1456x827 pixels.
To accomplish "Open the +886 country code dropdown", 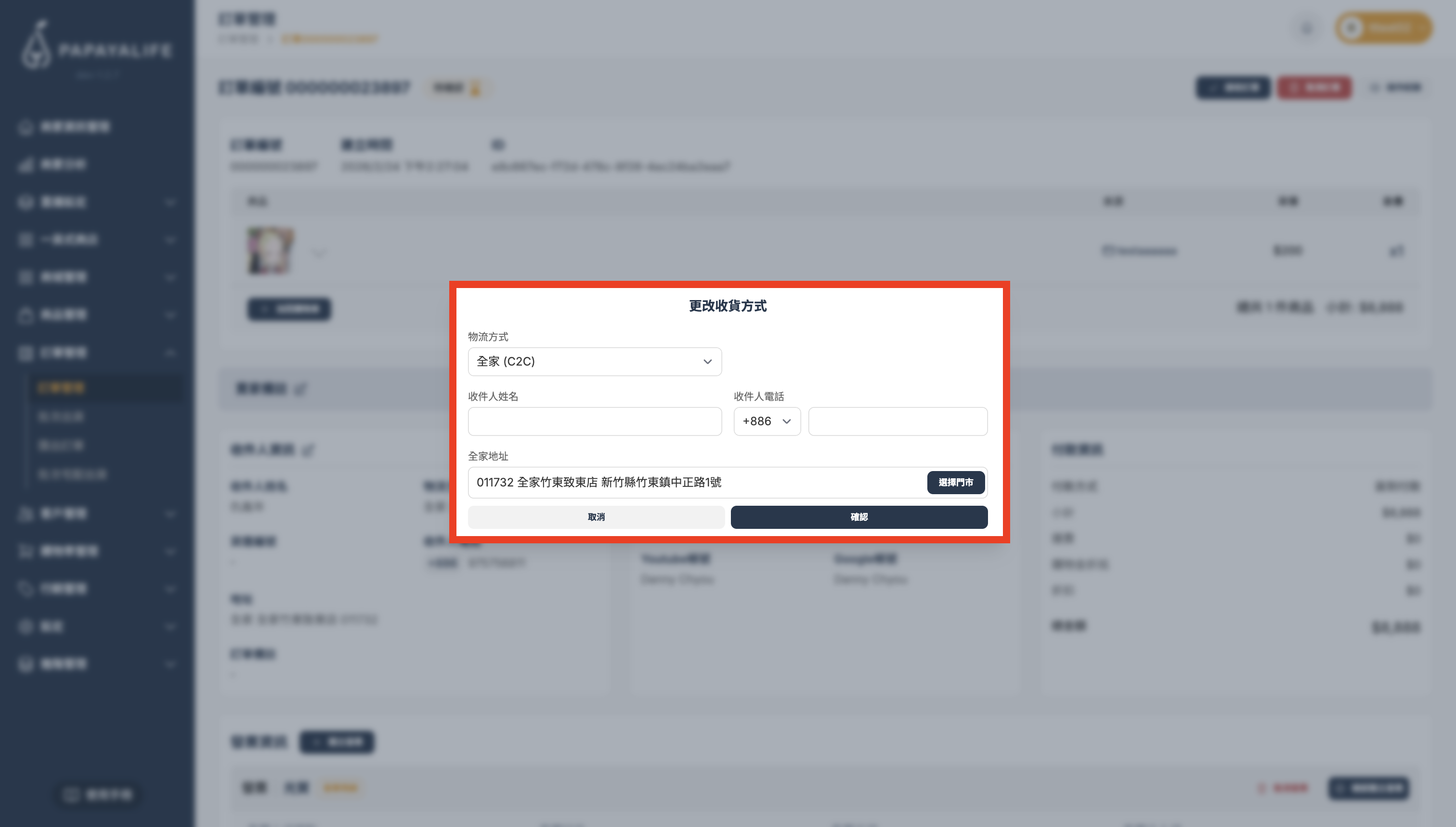I will 767,421.
